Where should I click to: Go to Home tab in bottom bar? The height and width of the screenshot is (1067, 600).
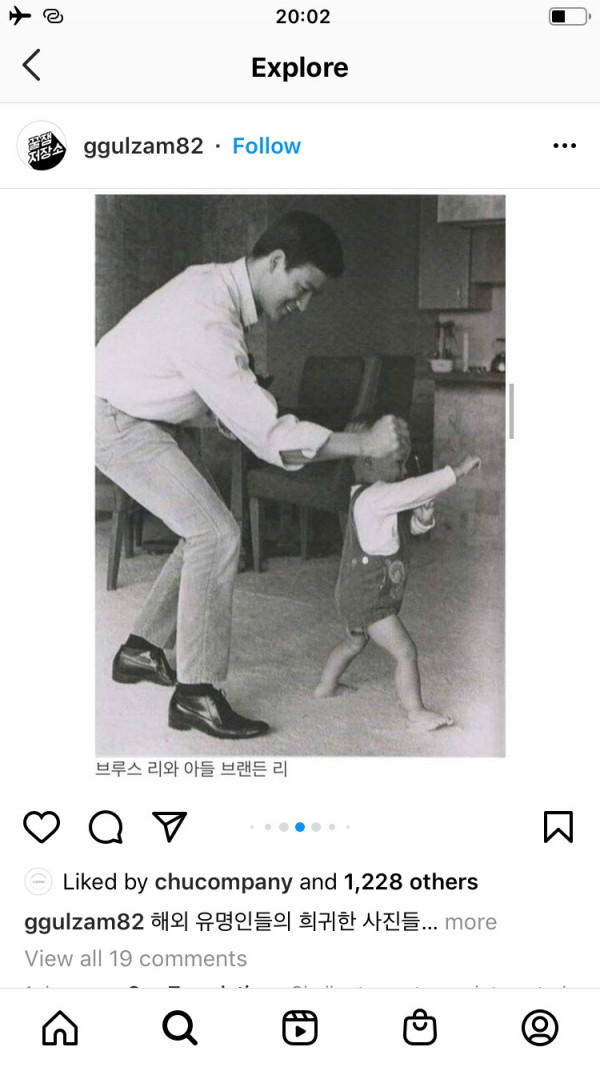coord(60,1027)
